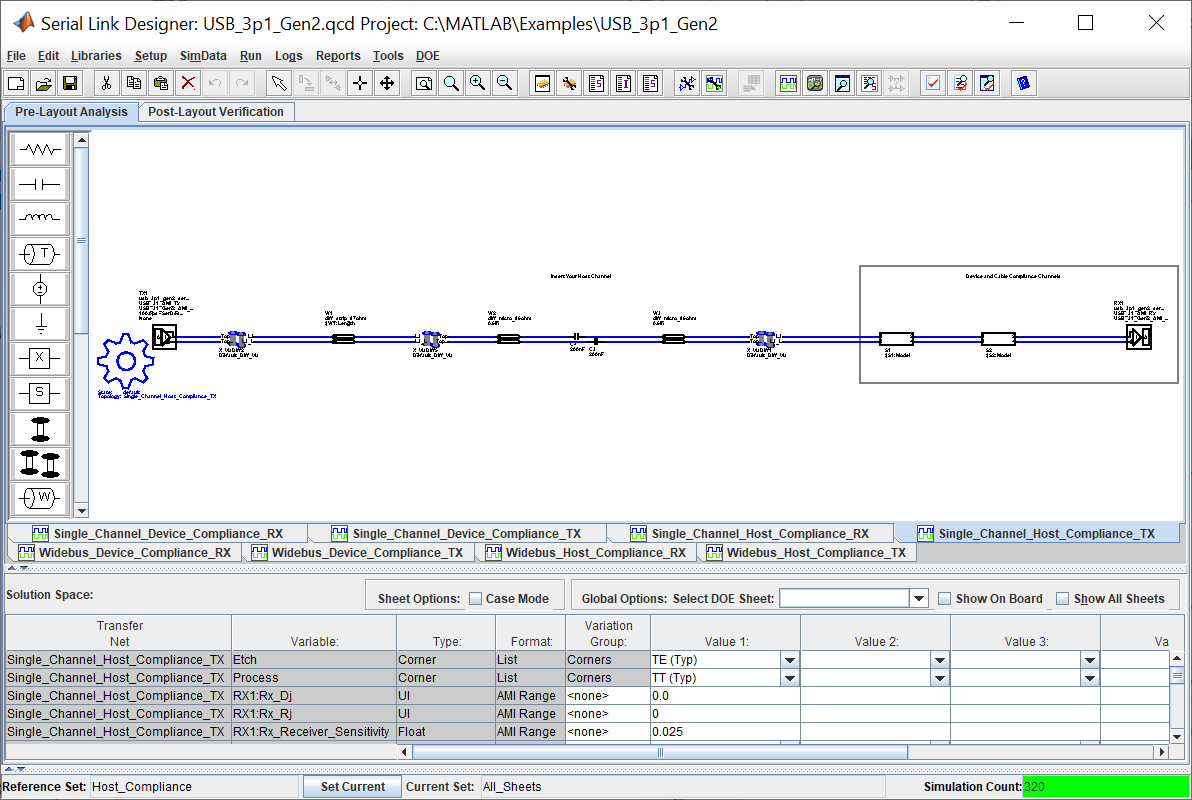Toggle the Show On Board checkbox
Image resolution: width=1192 pixels, height=800 pixels.
945,599
